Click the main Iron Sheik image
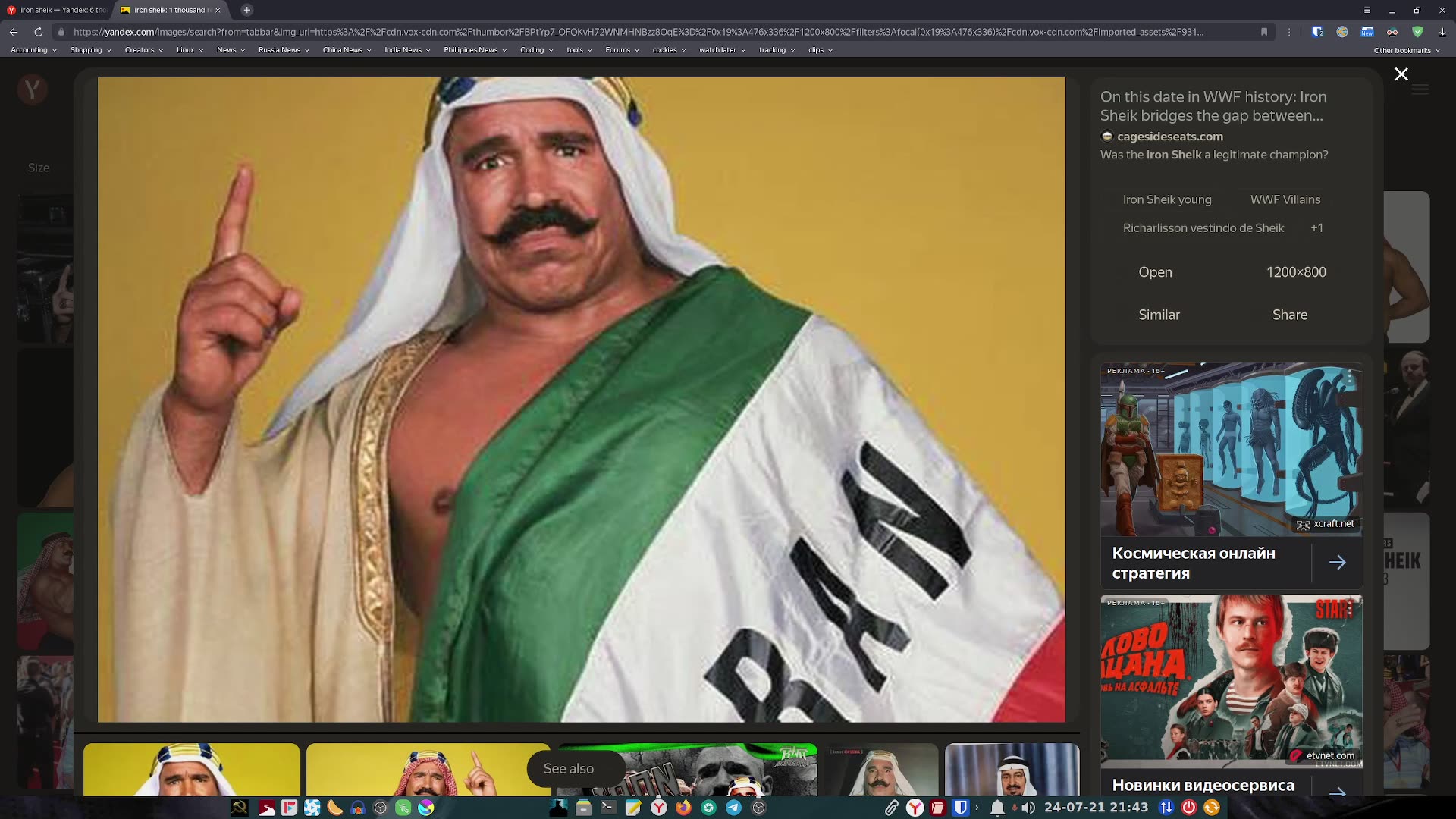Image resolution: width=1456 pixels, height=819 pixels. [x=582, y=400]
